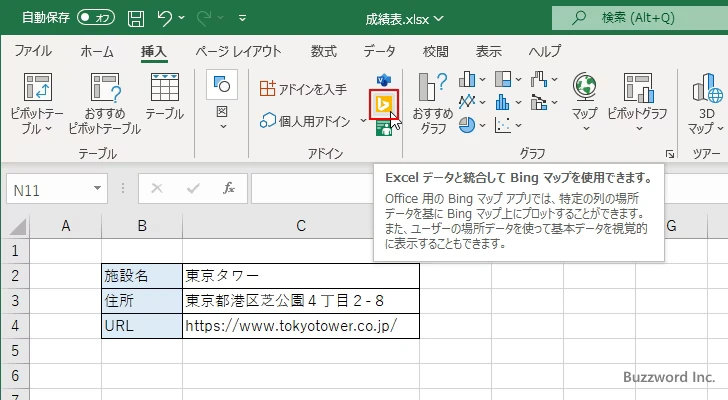The image size is (728, 400).
Task: Click アドインを入手 button
Action: (303, 89)
